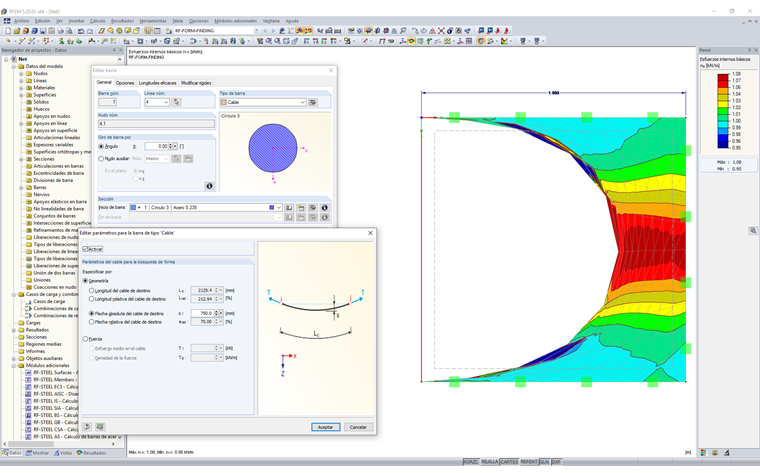
Task: Expand the Resultados tree node
Action: (14, 330)
